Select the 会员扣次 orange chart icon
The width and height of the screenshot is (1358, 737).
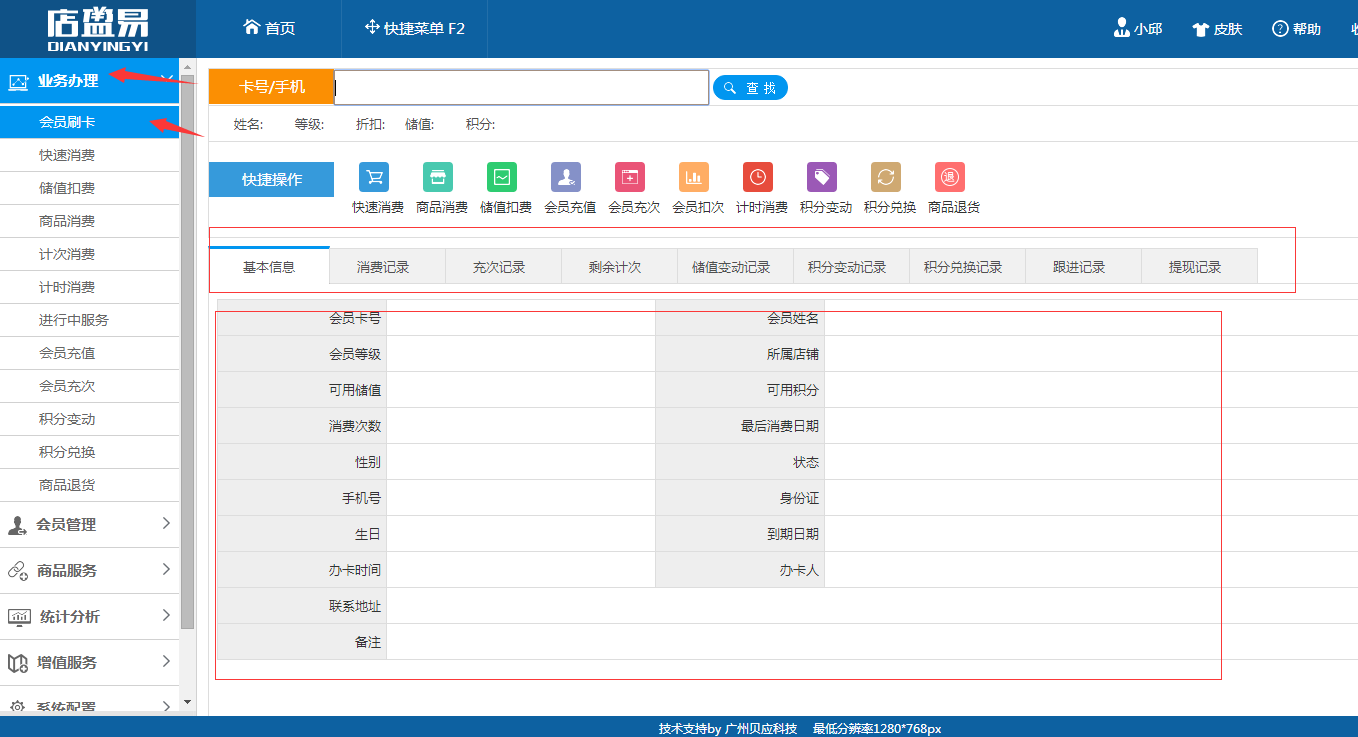point(694,177)
